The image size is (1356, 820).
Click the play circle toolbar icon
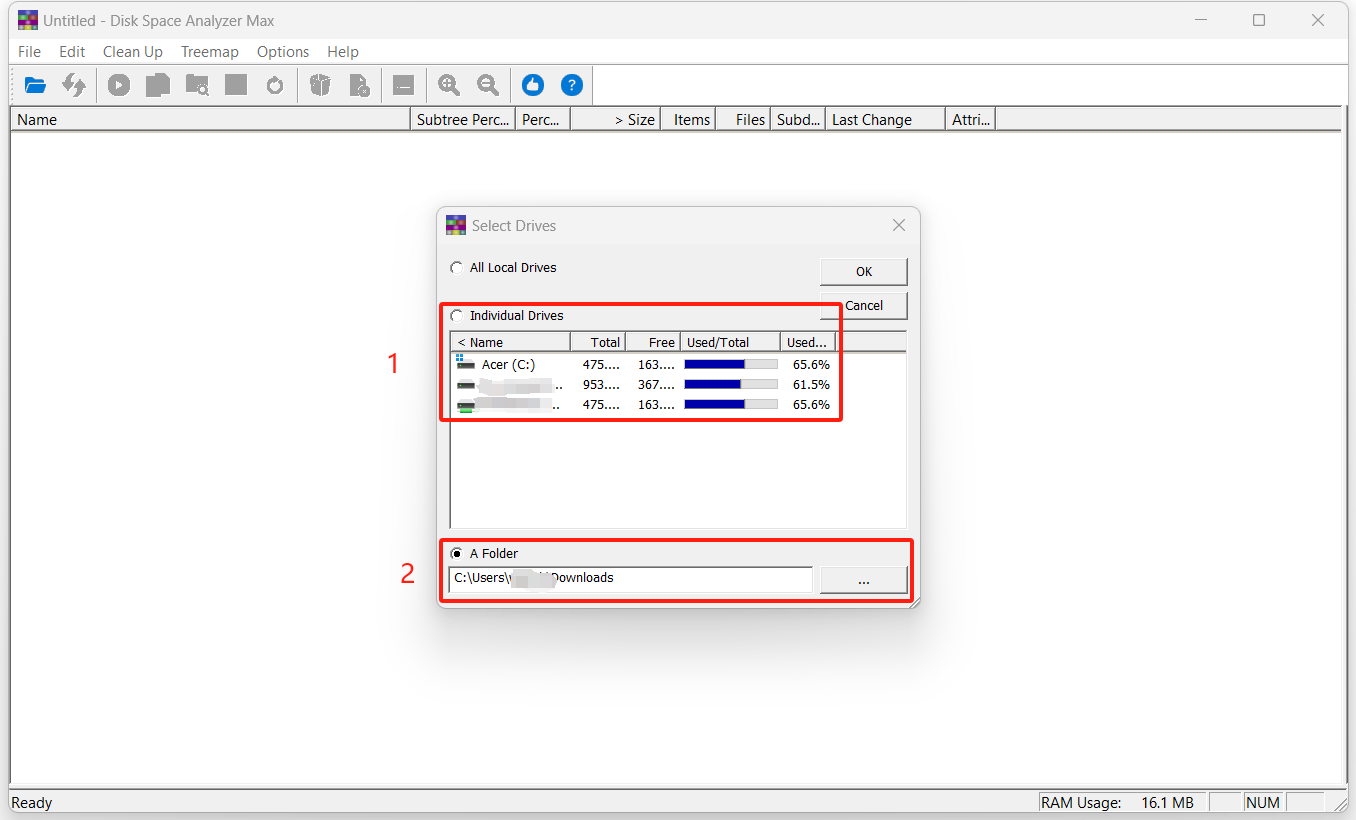point(119,86)
